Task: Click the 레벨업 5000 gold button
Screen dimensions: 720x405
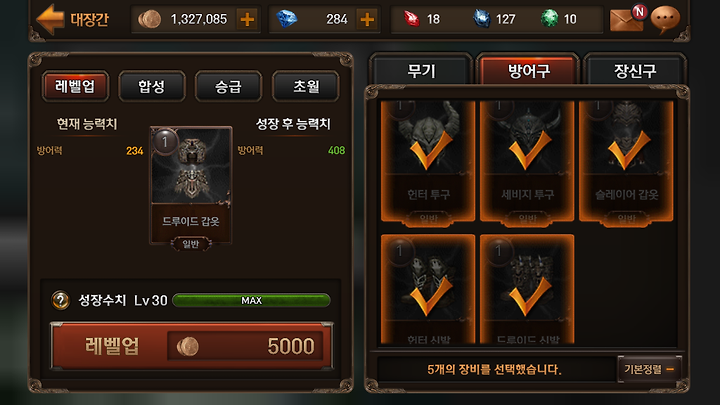Action: pyautogui.click(x=191, y=346)
